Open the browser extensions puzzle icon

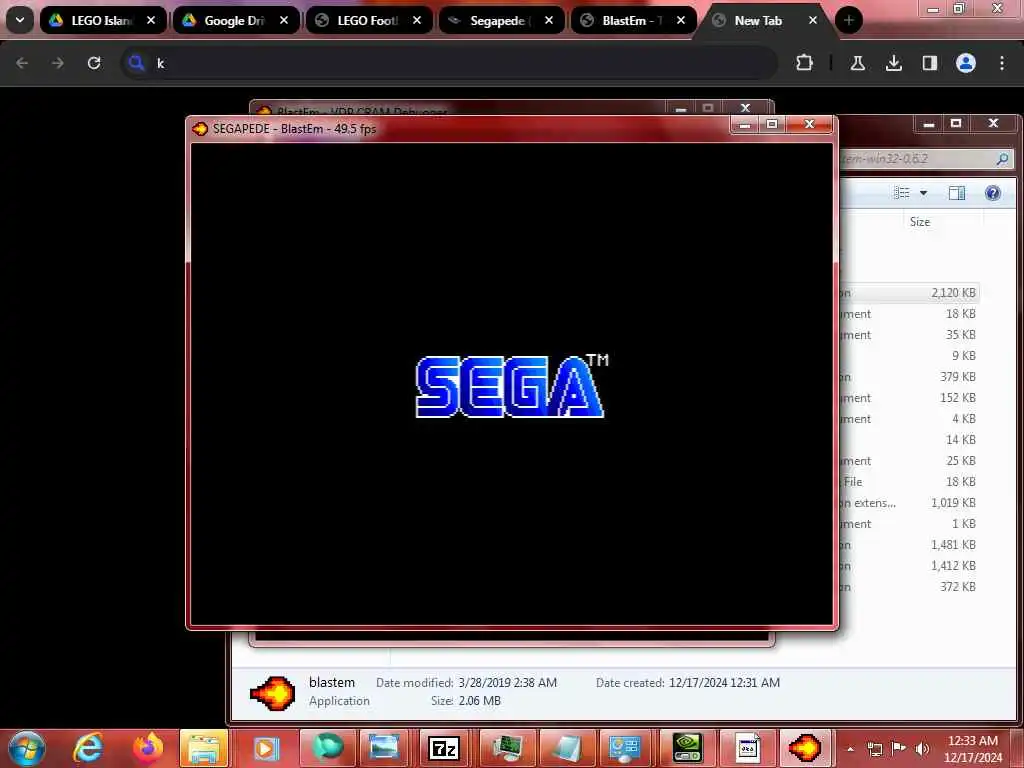coord(805,63)
